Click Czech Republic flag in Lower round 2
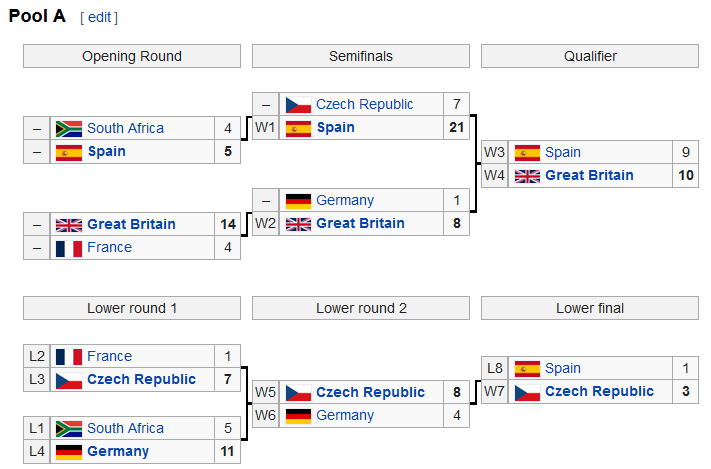The image size is (711, 469). [297, 392]
